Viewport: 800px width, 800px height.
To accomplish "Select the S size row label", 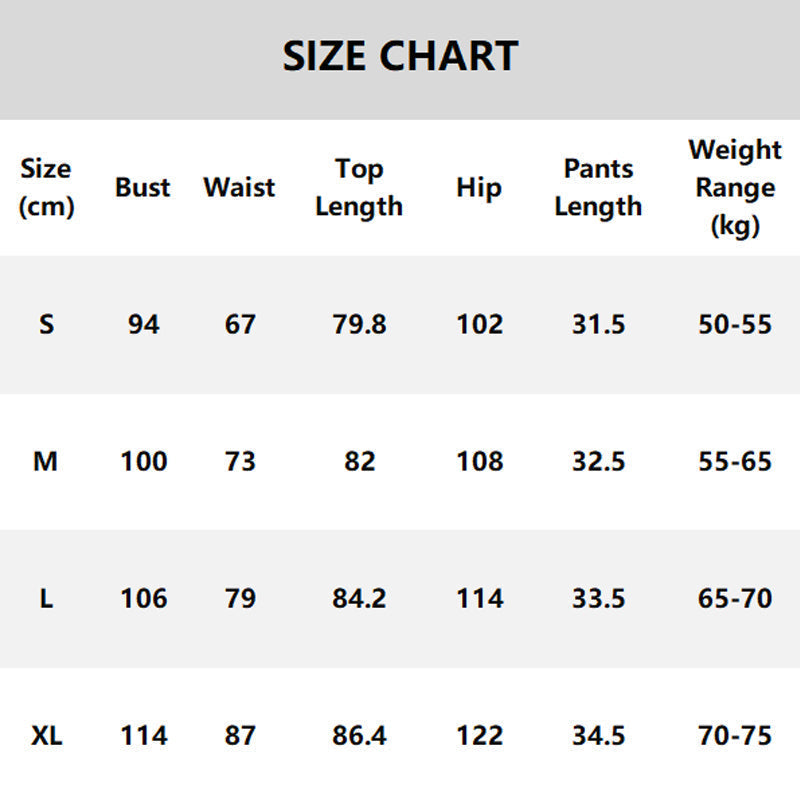I will [x=46, y=324].
